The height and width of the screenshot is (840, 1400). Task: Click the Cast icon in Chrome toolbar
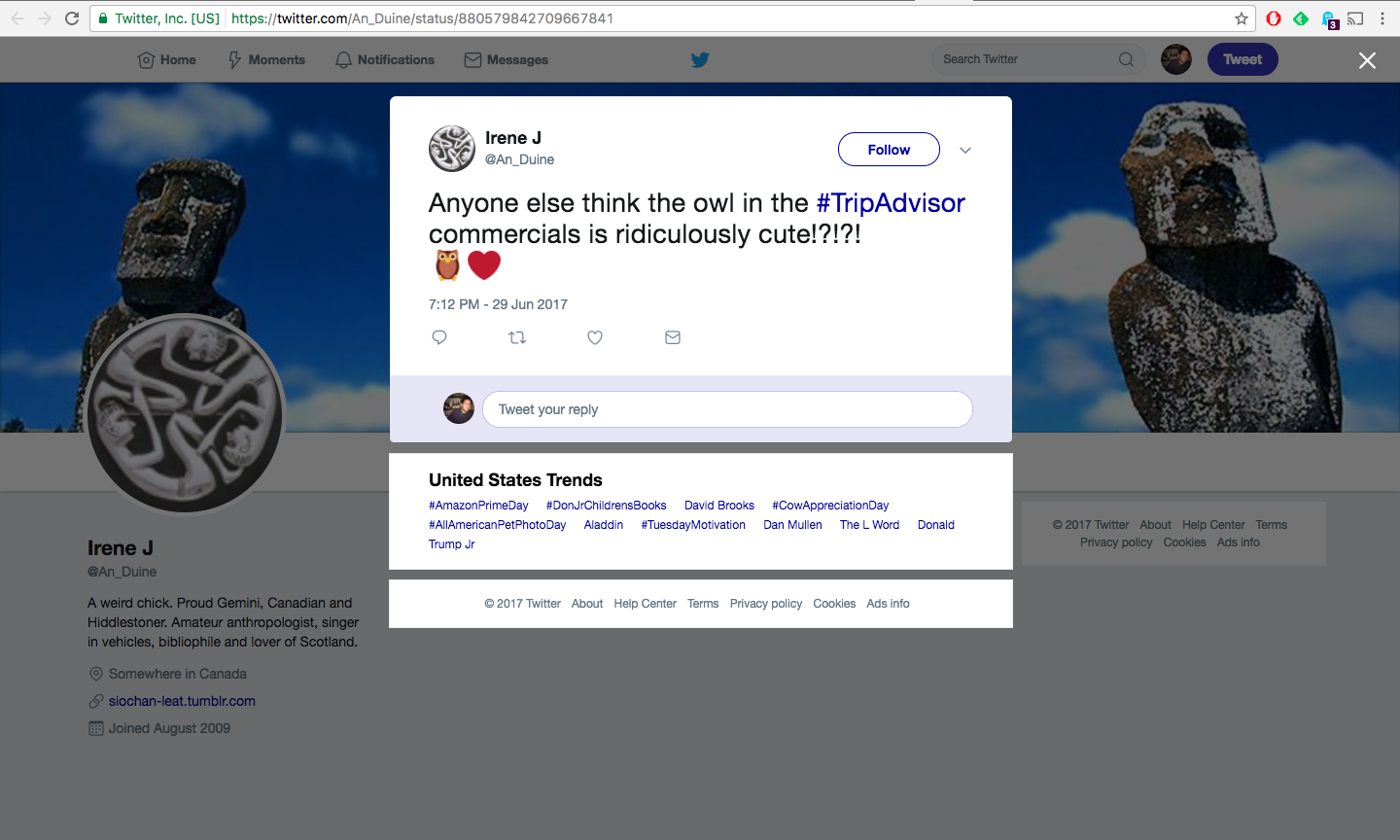pyautogui.click(x=1355, y=18)
